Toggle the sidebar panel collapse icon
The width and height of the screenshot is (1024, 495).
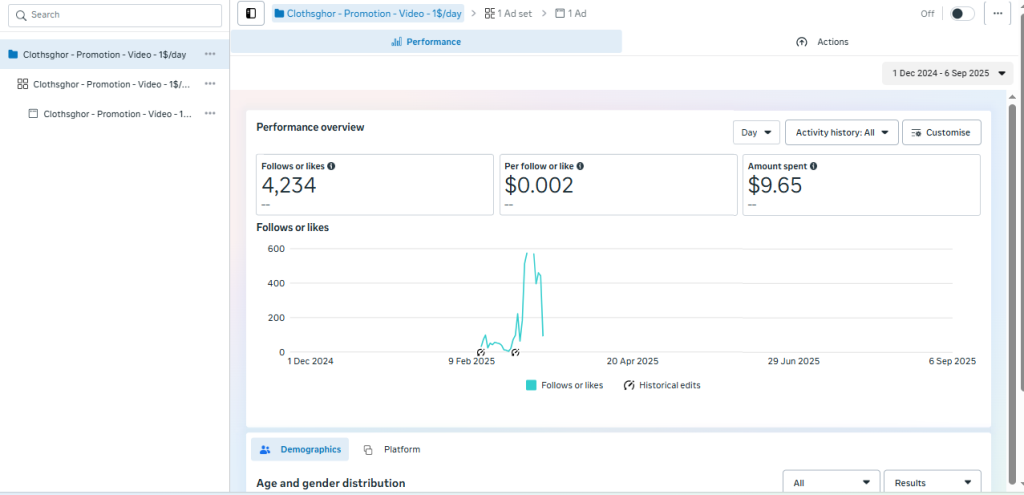250,13
